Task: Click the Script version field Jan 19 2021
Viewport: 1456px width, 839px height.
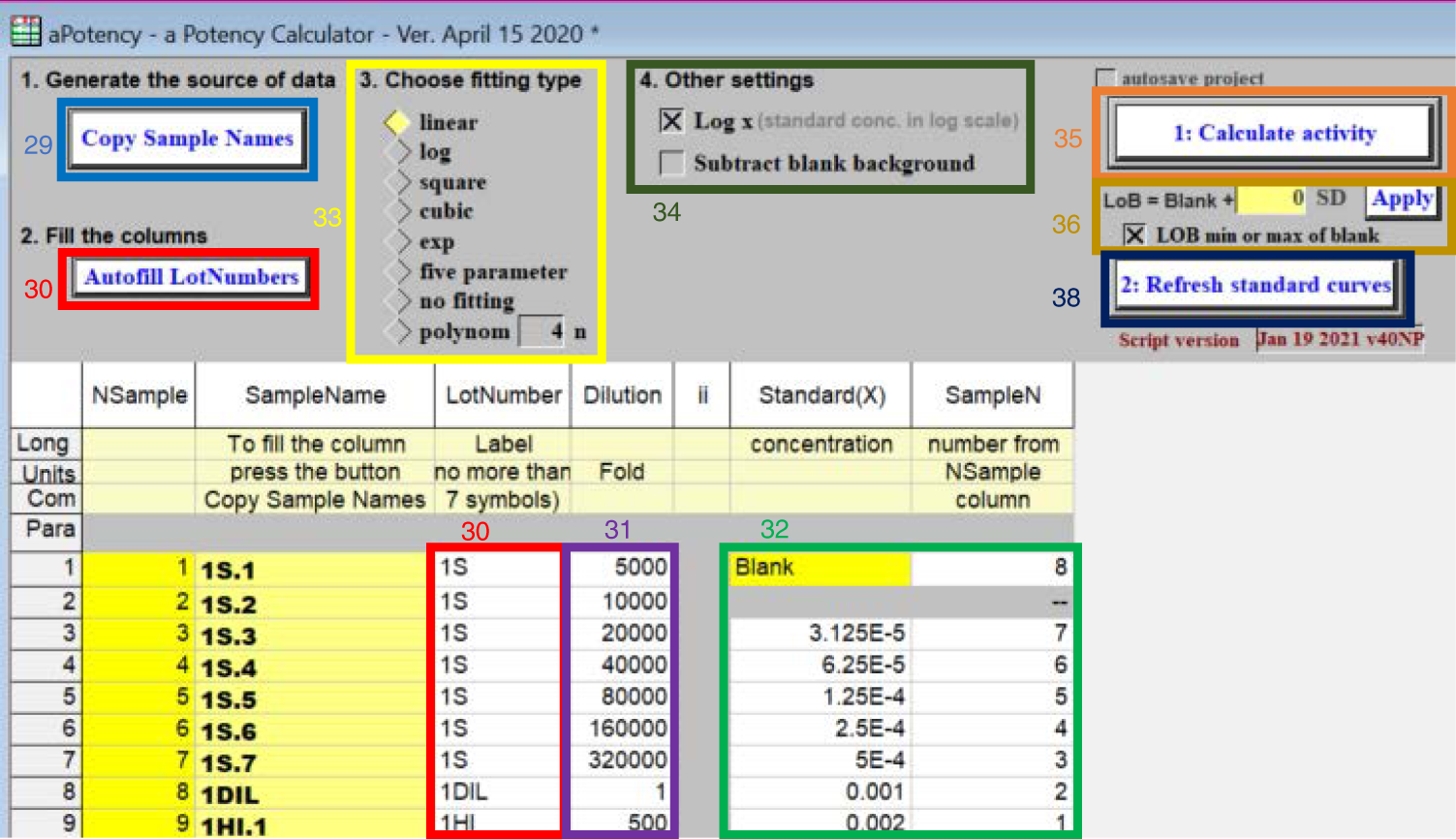Action: click(x=1340, y=339)
